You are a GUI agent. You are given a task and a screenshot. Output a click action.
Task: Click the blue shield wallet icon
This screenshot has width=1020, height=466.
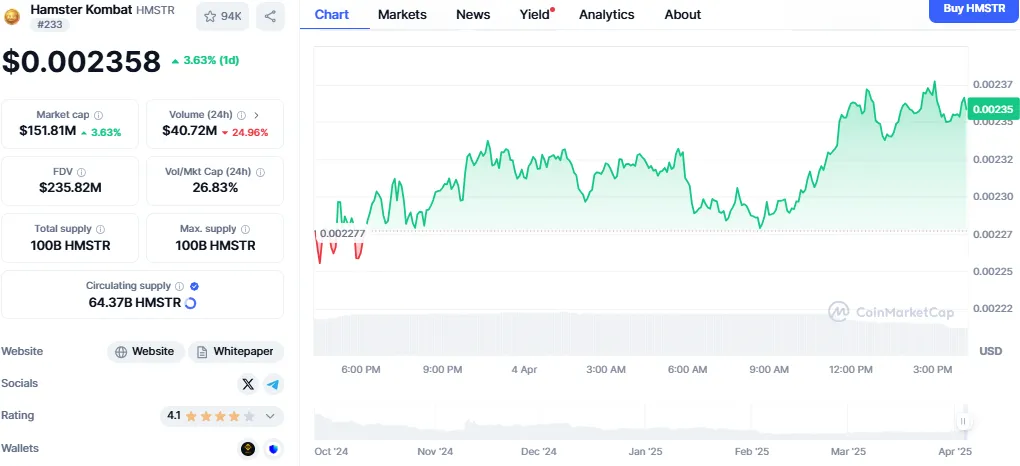pyautogui.click(x=273, y=449)
